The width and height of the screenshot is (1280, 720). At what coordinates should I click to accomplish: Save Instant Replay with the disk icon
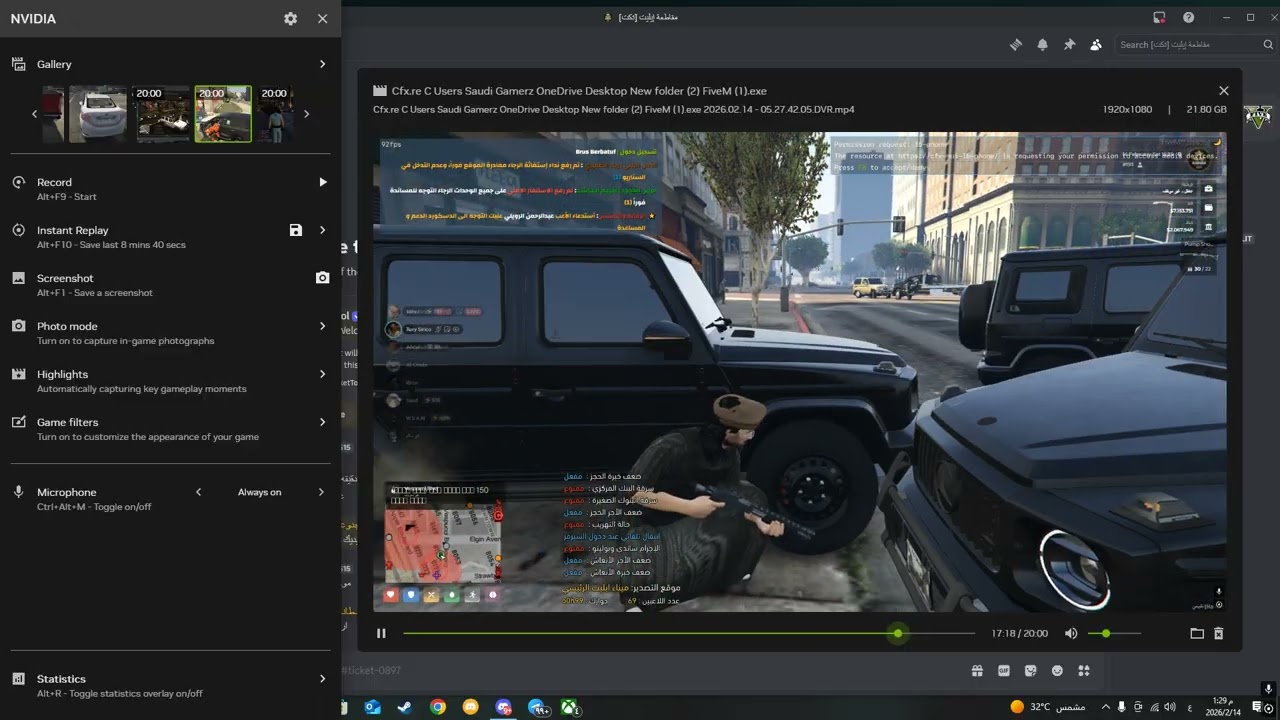[x=296, y=230]
